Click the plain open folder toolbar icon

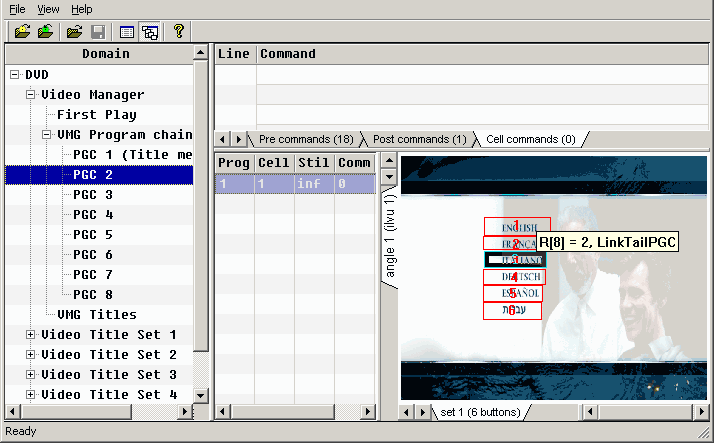(74, 32)
